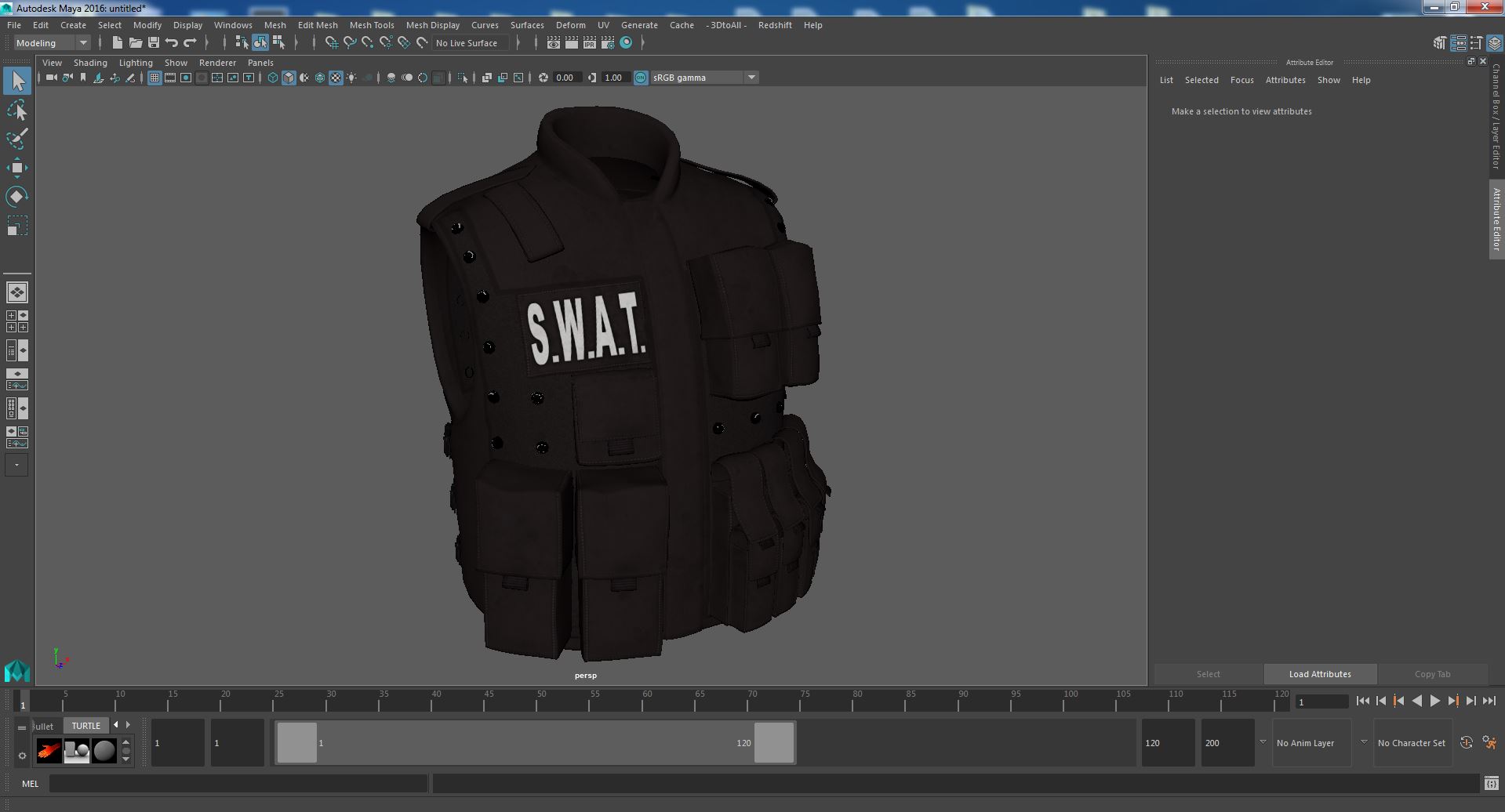The image size is (1505, 812).
Task: Open the Mesh Tools menu
Action: click(372, 25)
